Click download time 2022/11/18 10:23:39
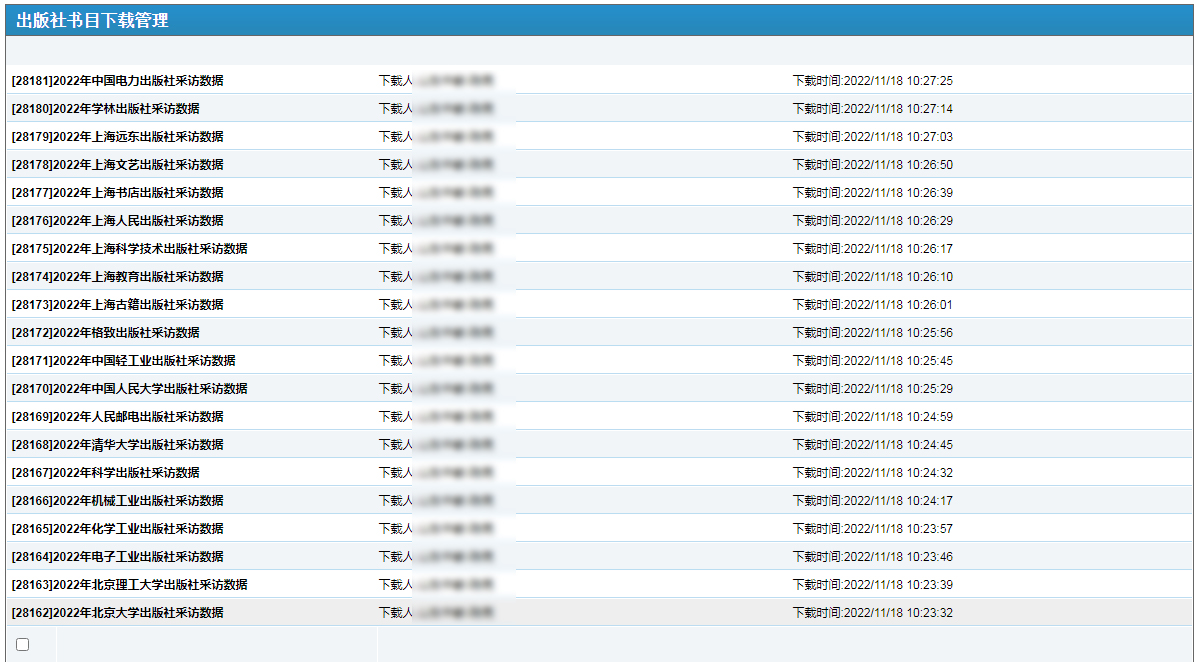 (x=872, y=585)
